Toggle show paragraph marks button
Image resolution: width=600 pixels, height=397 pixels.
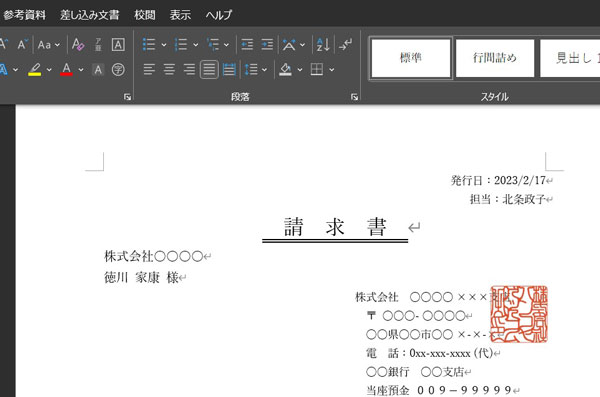[346, 45]
